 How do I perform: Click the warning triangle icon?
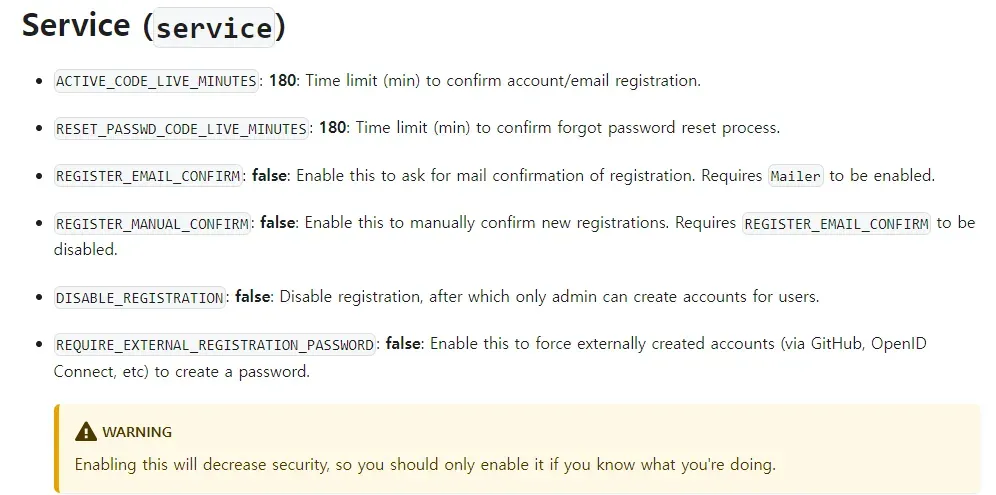point(86,432)
